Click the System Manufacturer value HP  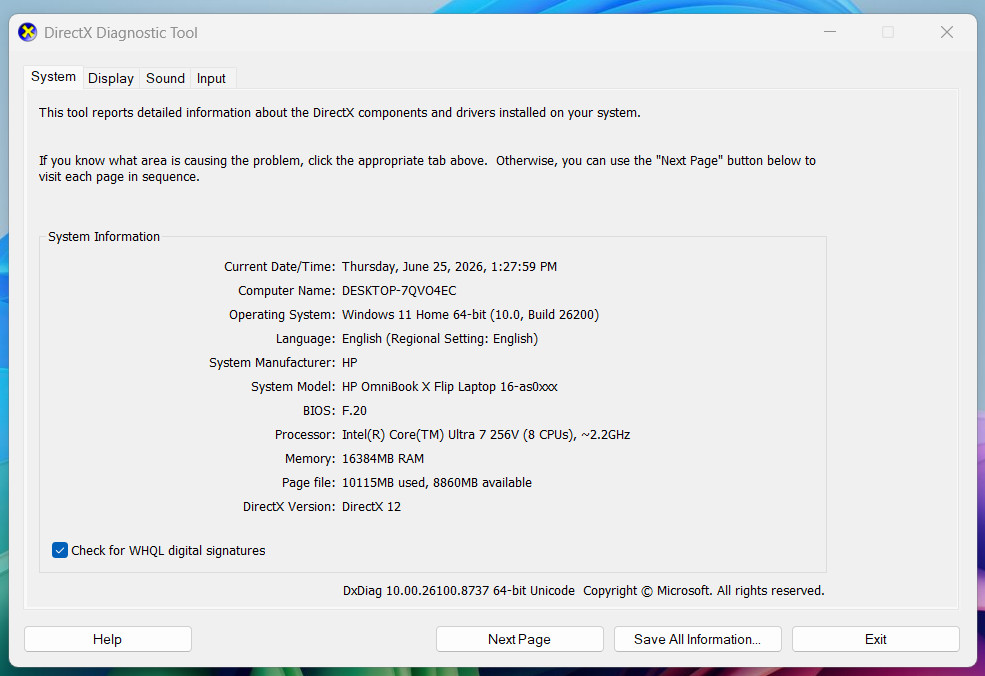pos(349,363)
